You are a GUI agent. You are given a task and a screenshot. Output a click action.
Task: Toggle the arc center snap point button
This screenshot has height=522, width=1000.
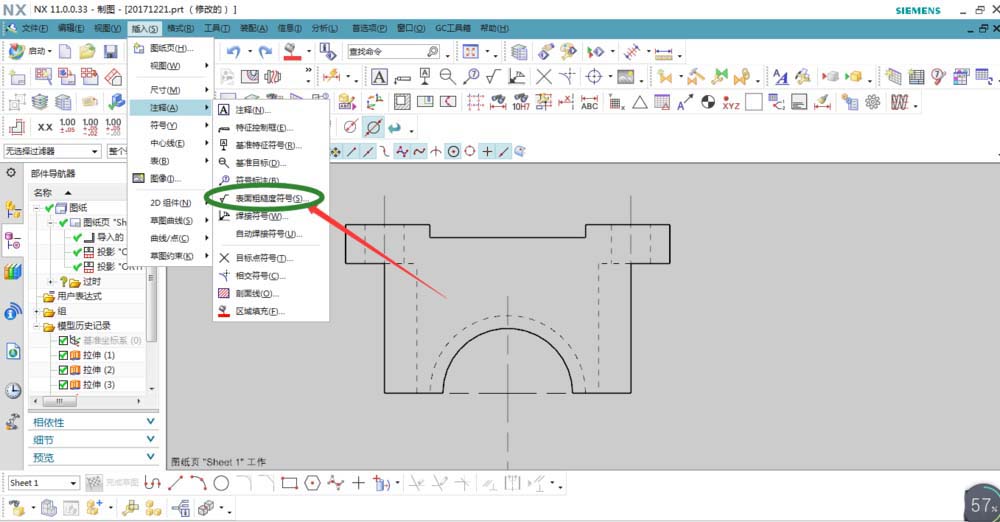453,151
